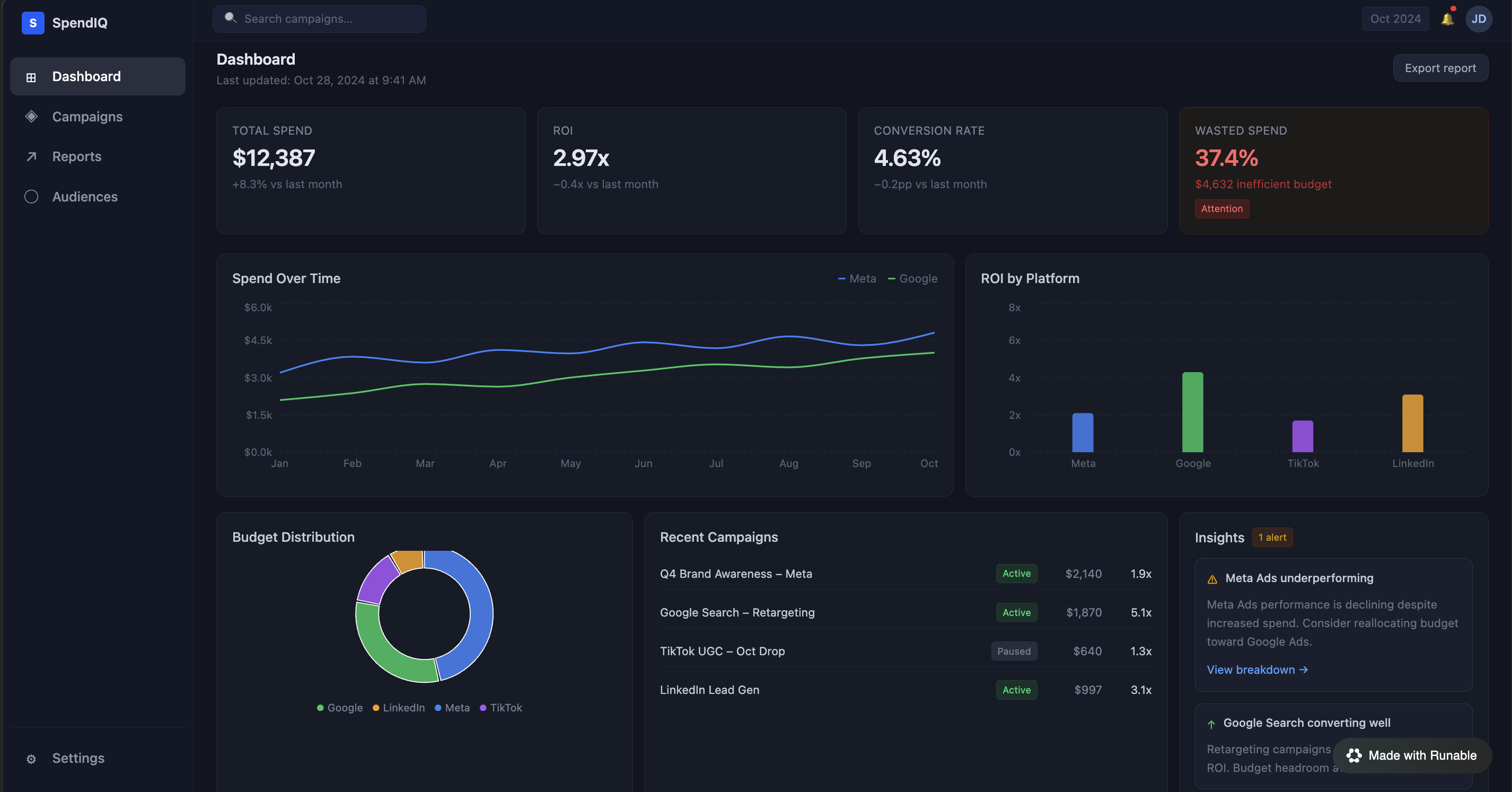Click the Export report button
This screenshot has height=792, width=1512.
[x=1440, y=68]
